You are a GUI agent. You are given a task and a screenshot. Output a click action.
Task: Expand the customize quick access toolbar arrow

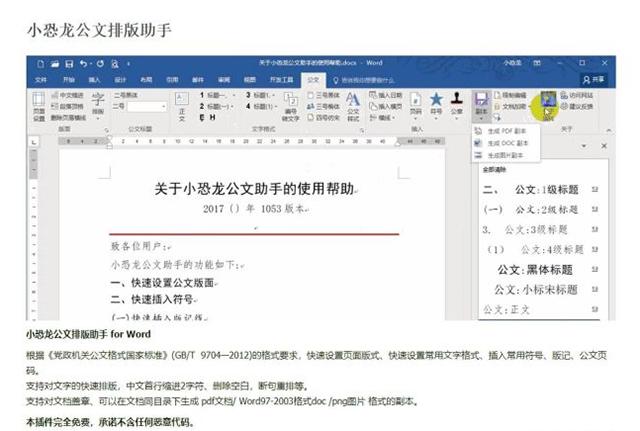pos(128,64)
